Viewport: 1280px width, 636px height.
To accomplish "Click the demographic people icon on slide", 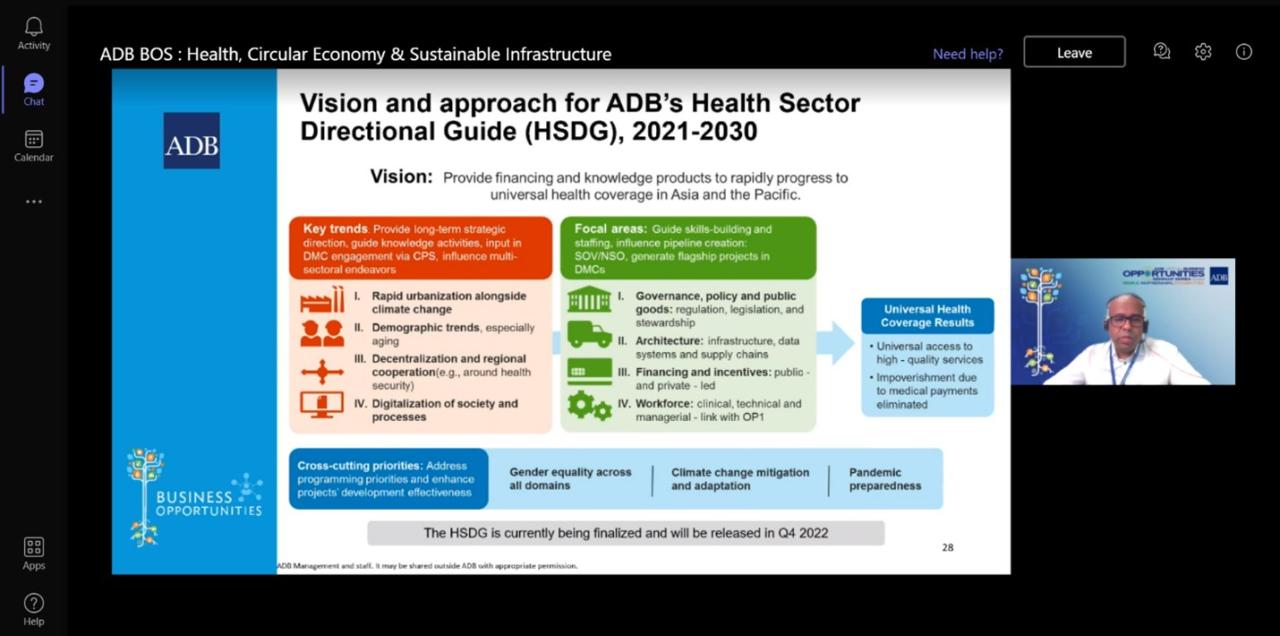I will (x=322, y=333).
